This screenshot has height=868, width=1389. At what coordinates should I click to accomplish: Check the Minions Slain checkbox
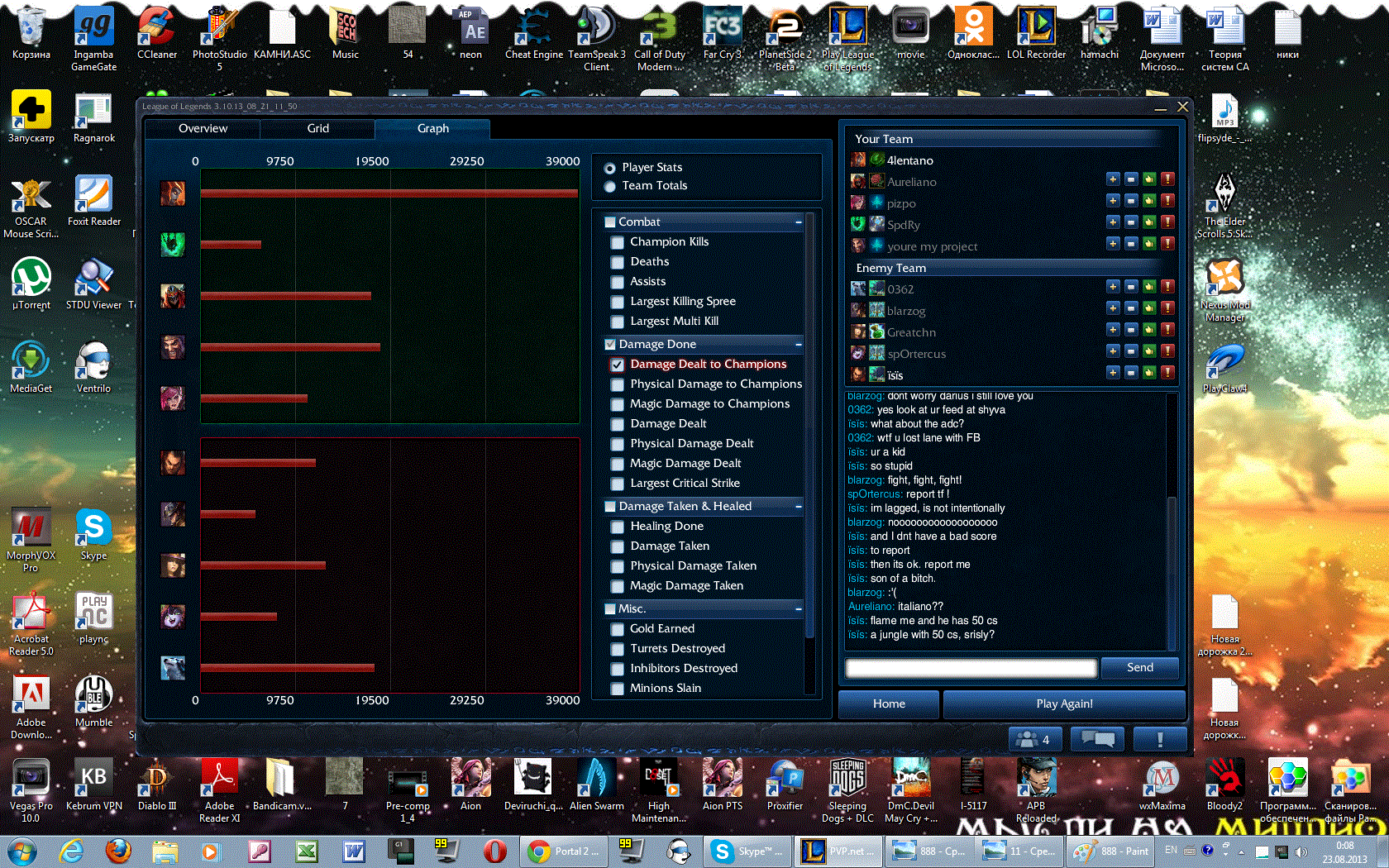tap(617, 689)
